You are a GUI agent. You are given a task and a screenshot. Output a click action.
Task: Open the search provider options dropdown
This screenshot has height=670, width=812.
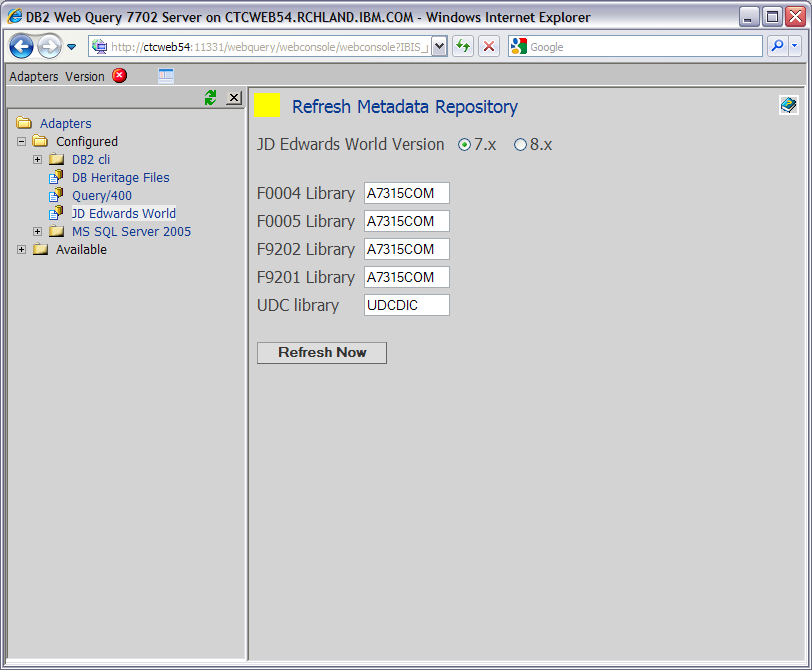[x=795, y=47]
